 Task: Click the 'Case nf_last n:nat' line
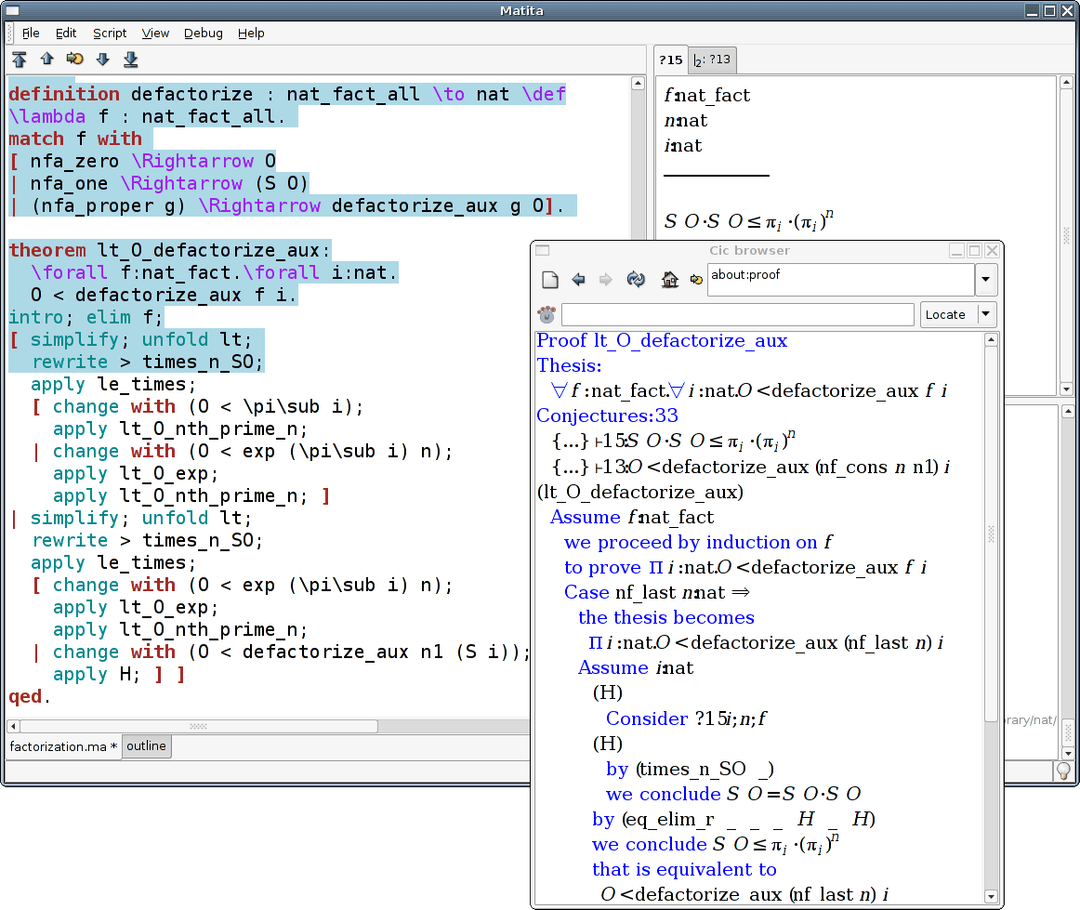(656, 592)
